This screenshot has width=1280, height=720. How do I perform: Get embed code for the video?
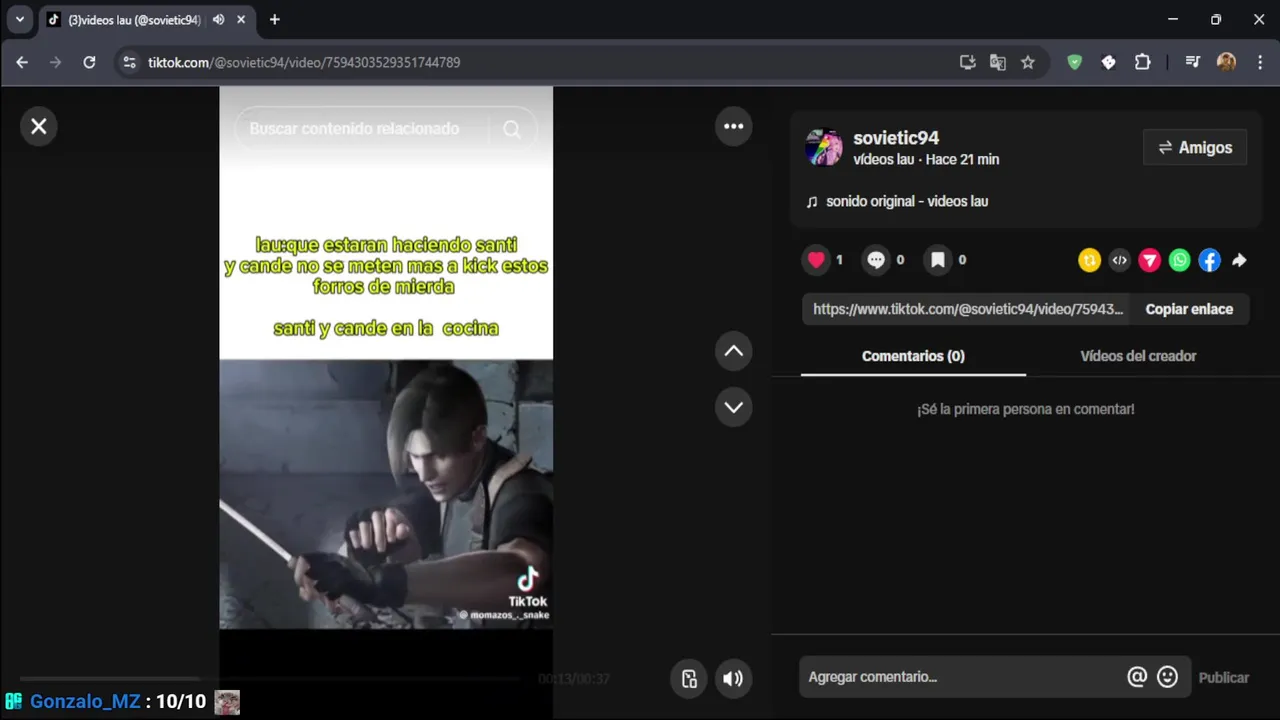pyautogui.click(x=1119, y=260)
